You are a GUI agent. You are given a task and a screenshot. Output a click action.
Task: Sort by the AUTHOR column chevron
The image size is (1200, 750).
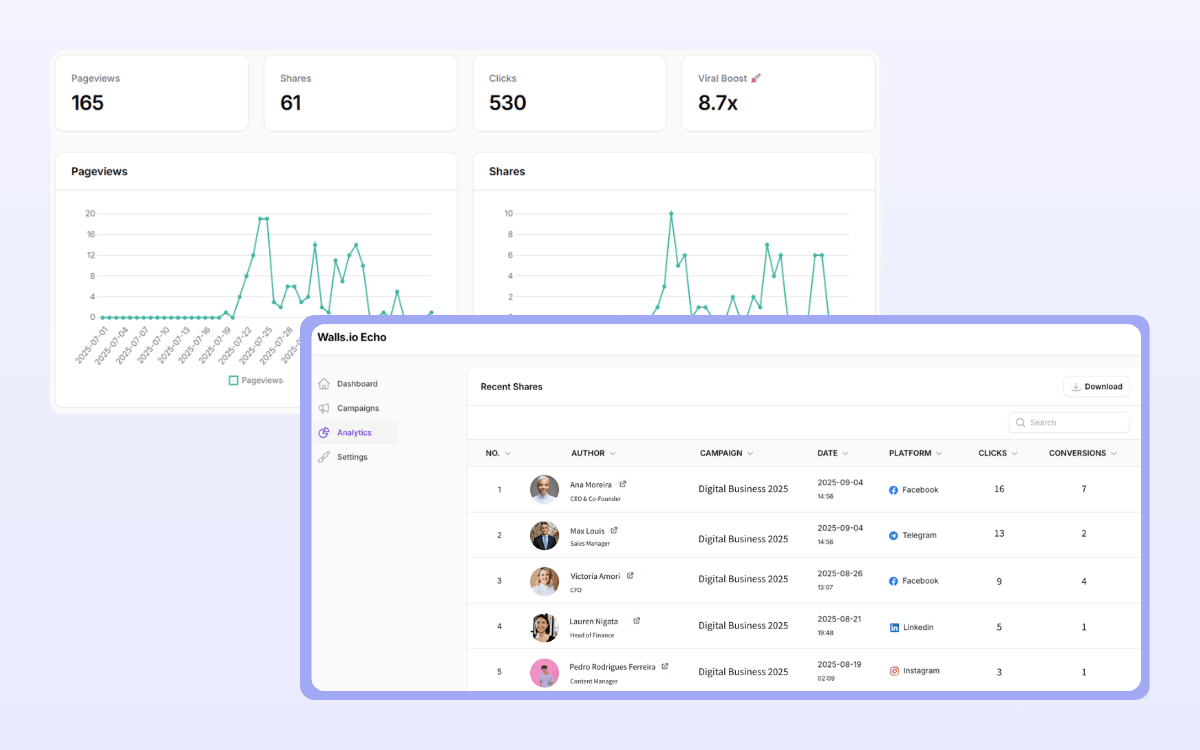[x=613, y=454]
